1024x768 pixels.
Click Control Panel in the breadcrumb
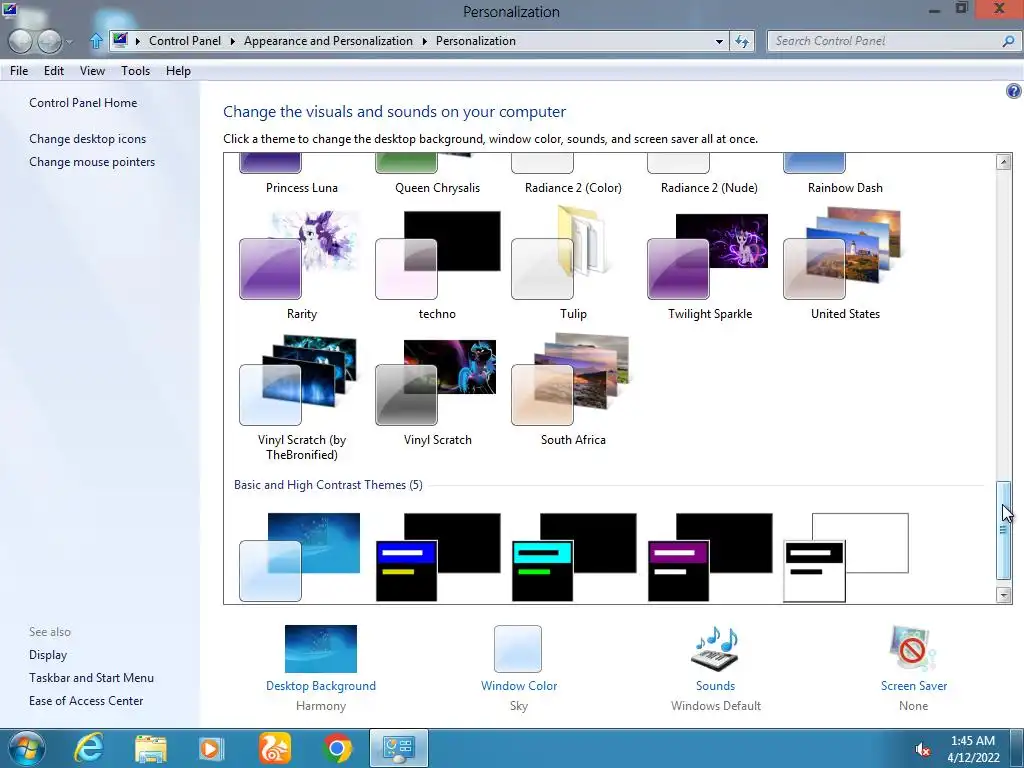click(185, 40)
